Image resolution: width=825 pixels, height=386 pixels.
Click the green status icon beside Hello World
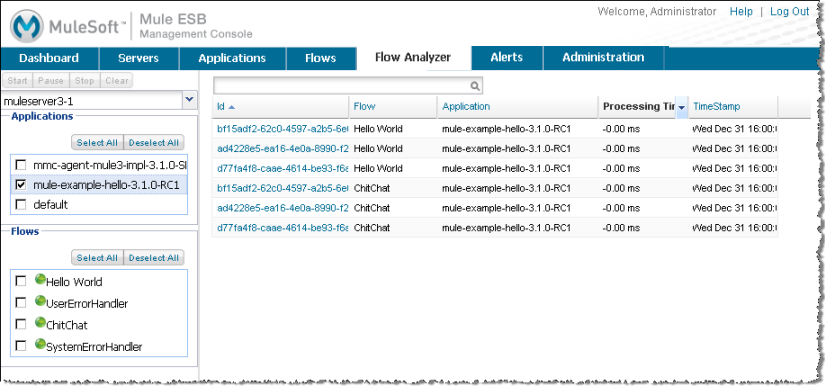(40, 280)
